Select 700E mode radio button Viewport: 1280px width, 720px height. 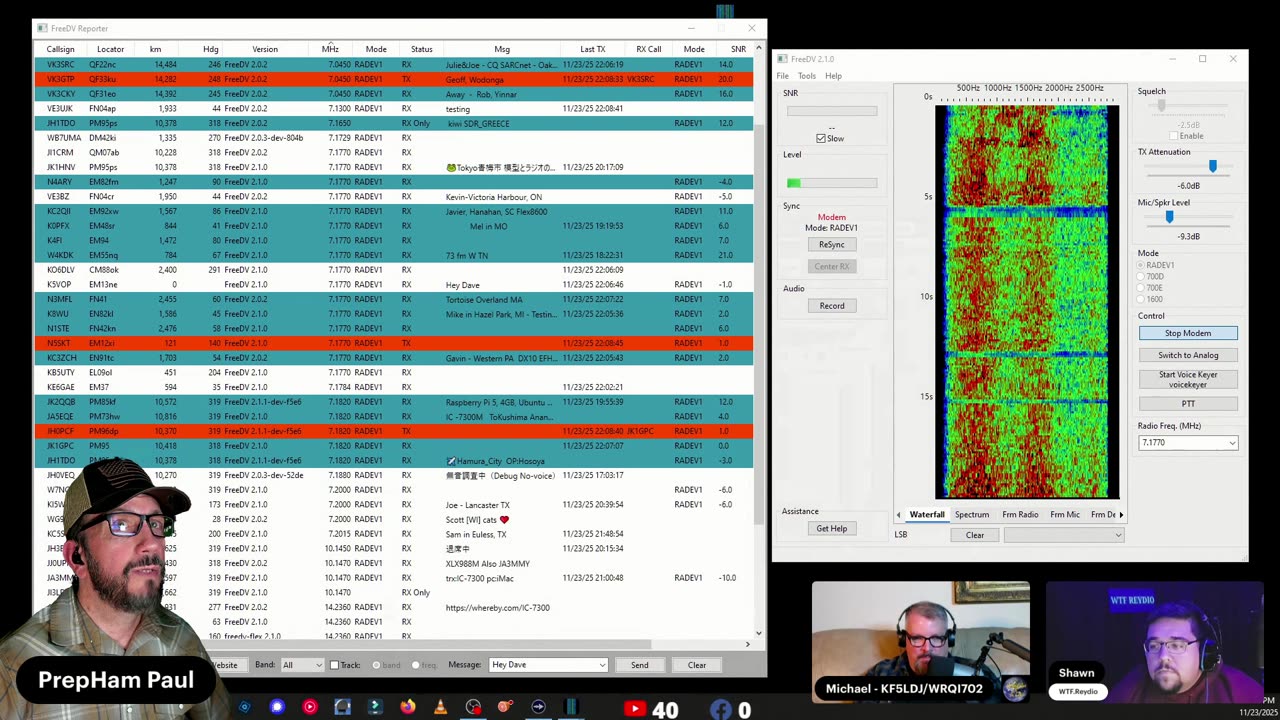pos(1142,287)
